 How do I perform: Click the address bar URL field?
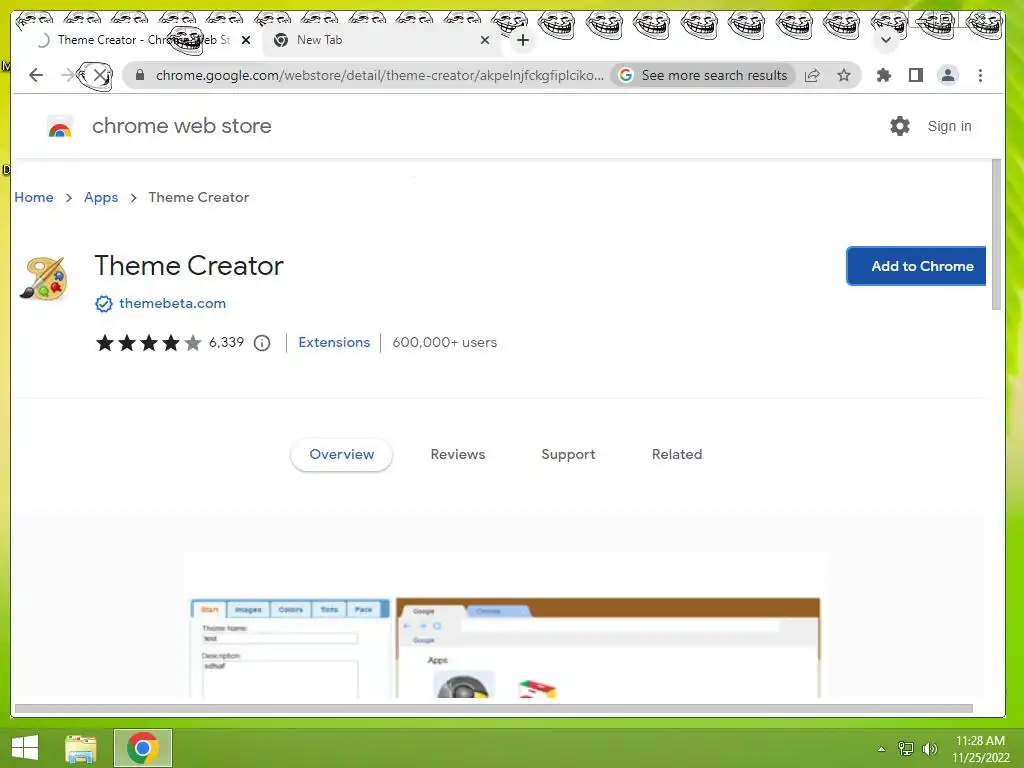tap(379, 75)
